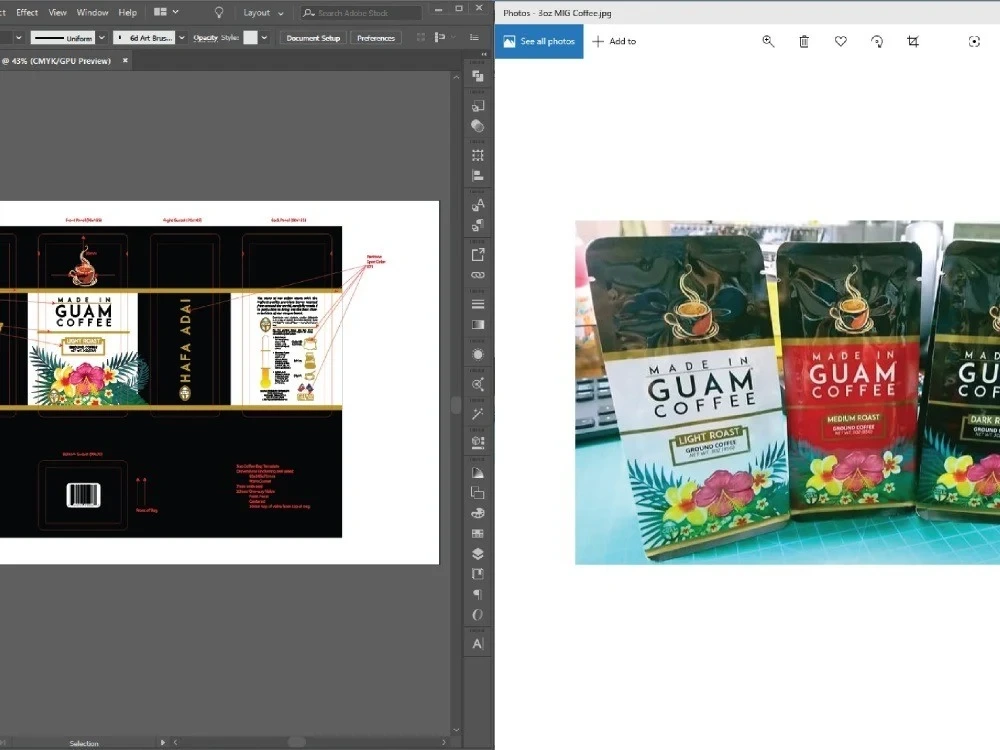Click the status bar arrow next to Selection
Screen dimensions: 1000x750
pyautogui.click(x=163, y=742)
